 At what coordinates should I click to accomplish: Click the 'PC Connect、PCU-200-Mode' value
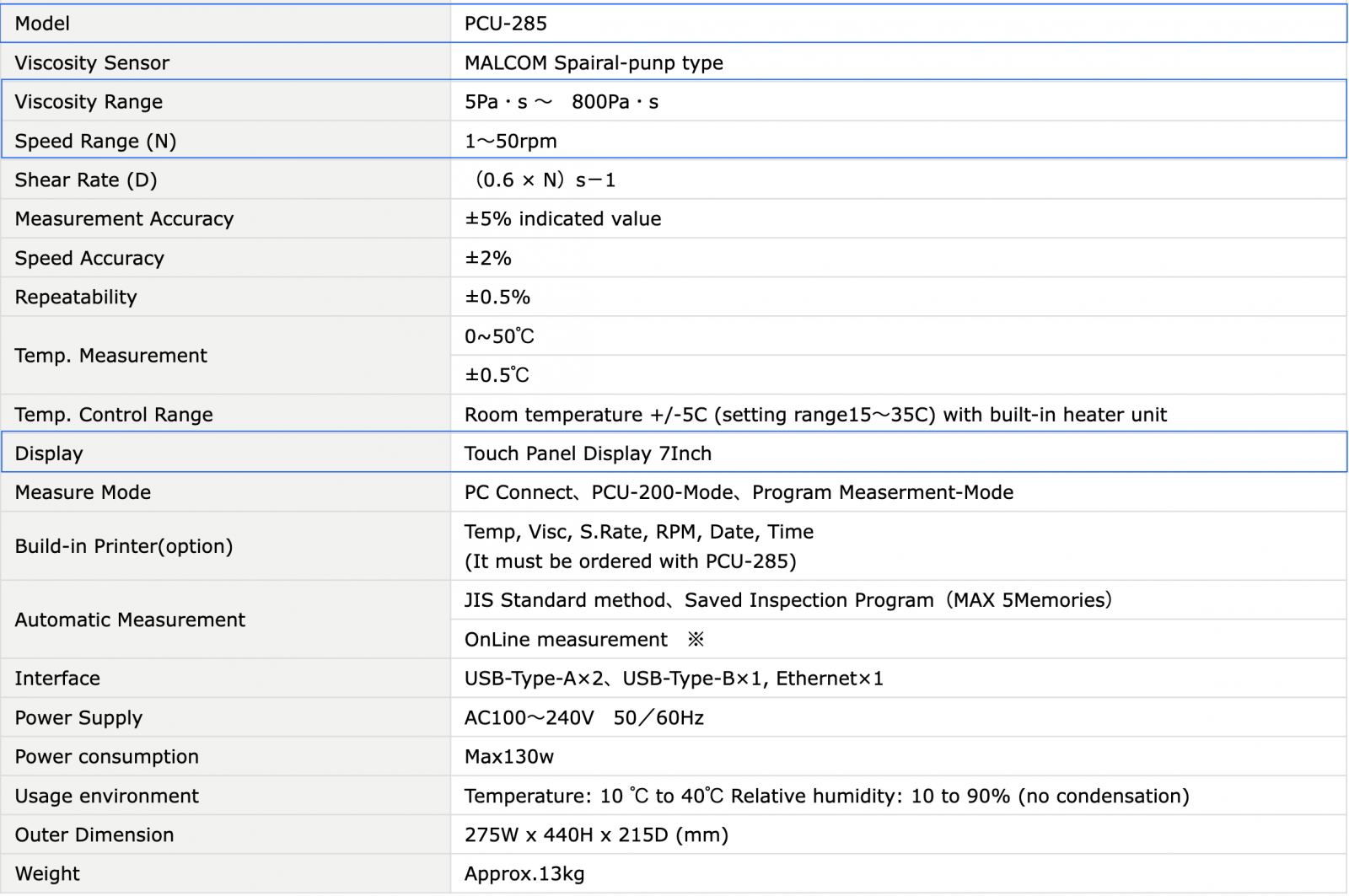click(739, 492)
